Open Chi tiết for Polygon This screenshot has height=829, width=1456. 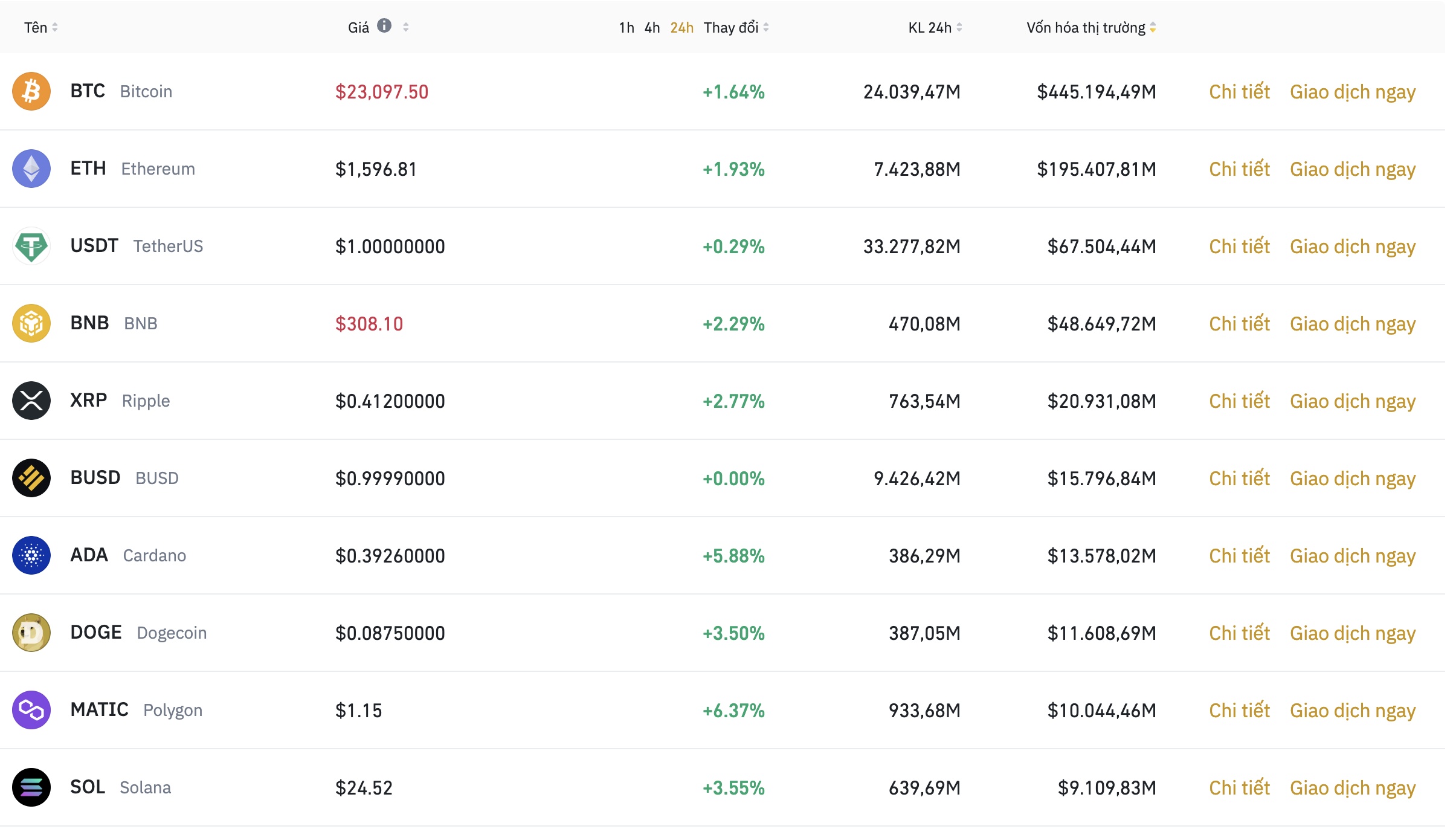click(x=1240, y=711)
